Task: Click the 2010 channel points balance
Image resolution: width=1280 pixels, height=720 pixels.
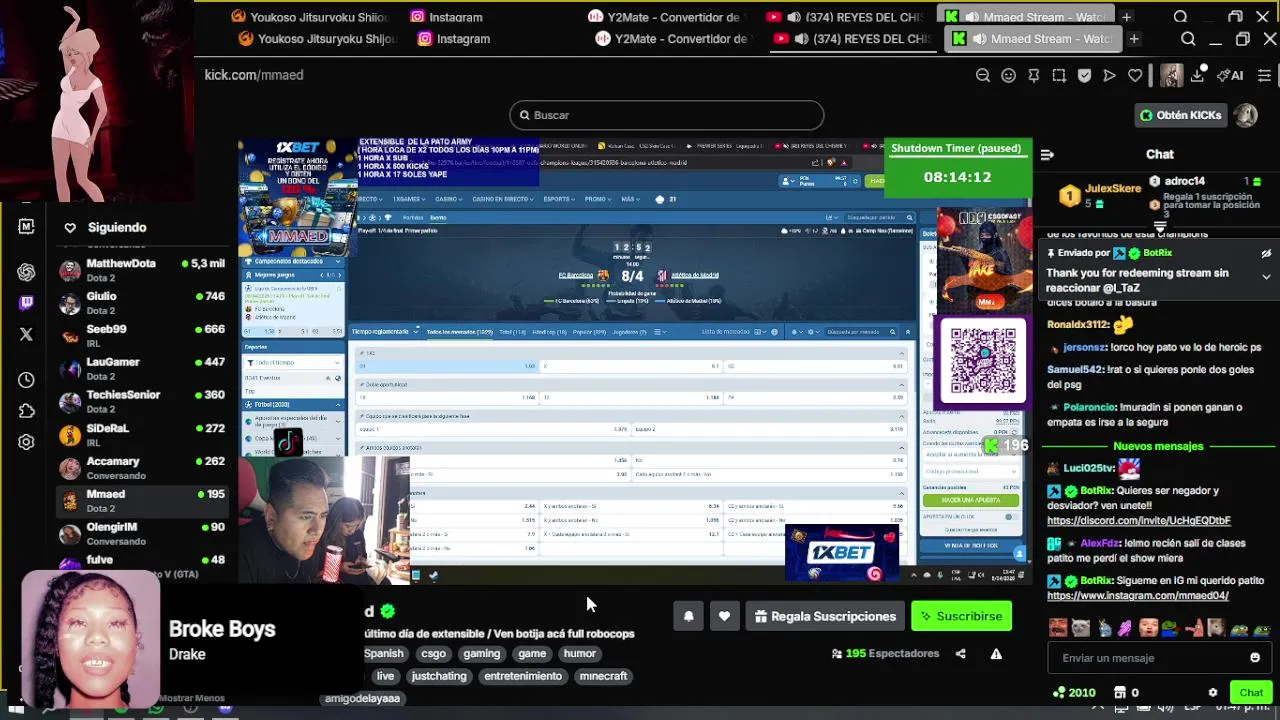Action: pyautogui.click(x=1074, y=692)
